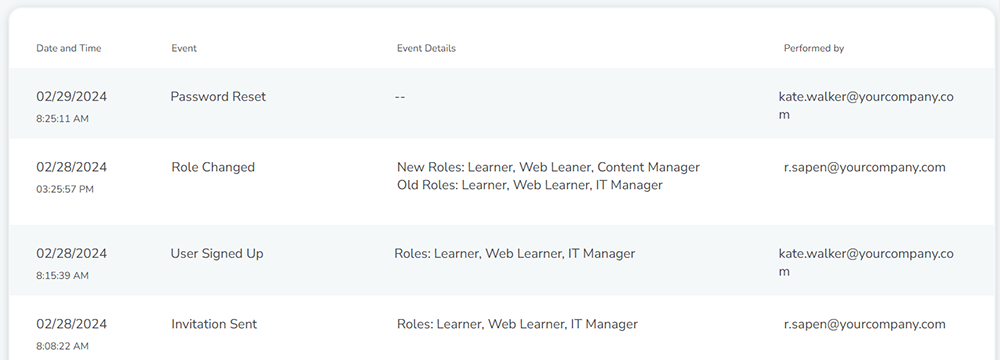The width and height of the screenshot is (1000, 360).
Task: Open r.sapen email in Invitation Sent row
Action: 864,324
